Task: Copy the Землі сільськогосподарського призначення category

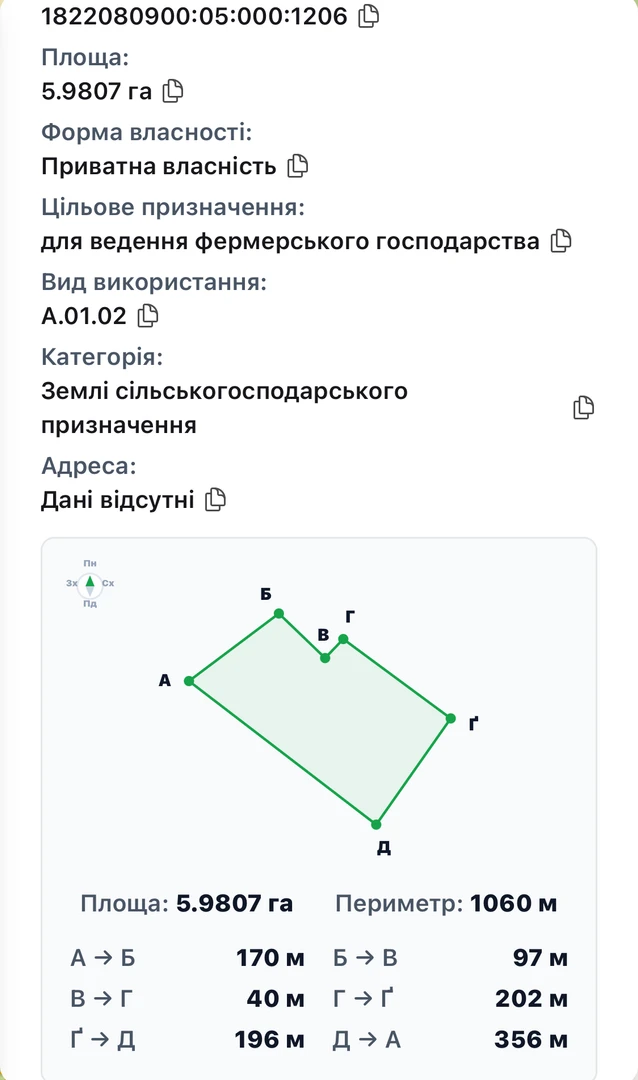Action: click(x=583, y=408)
